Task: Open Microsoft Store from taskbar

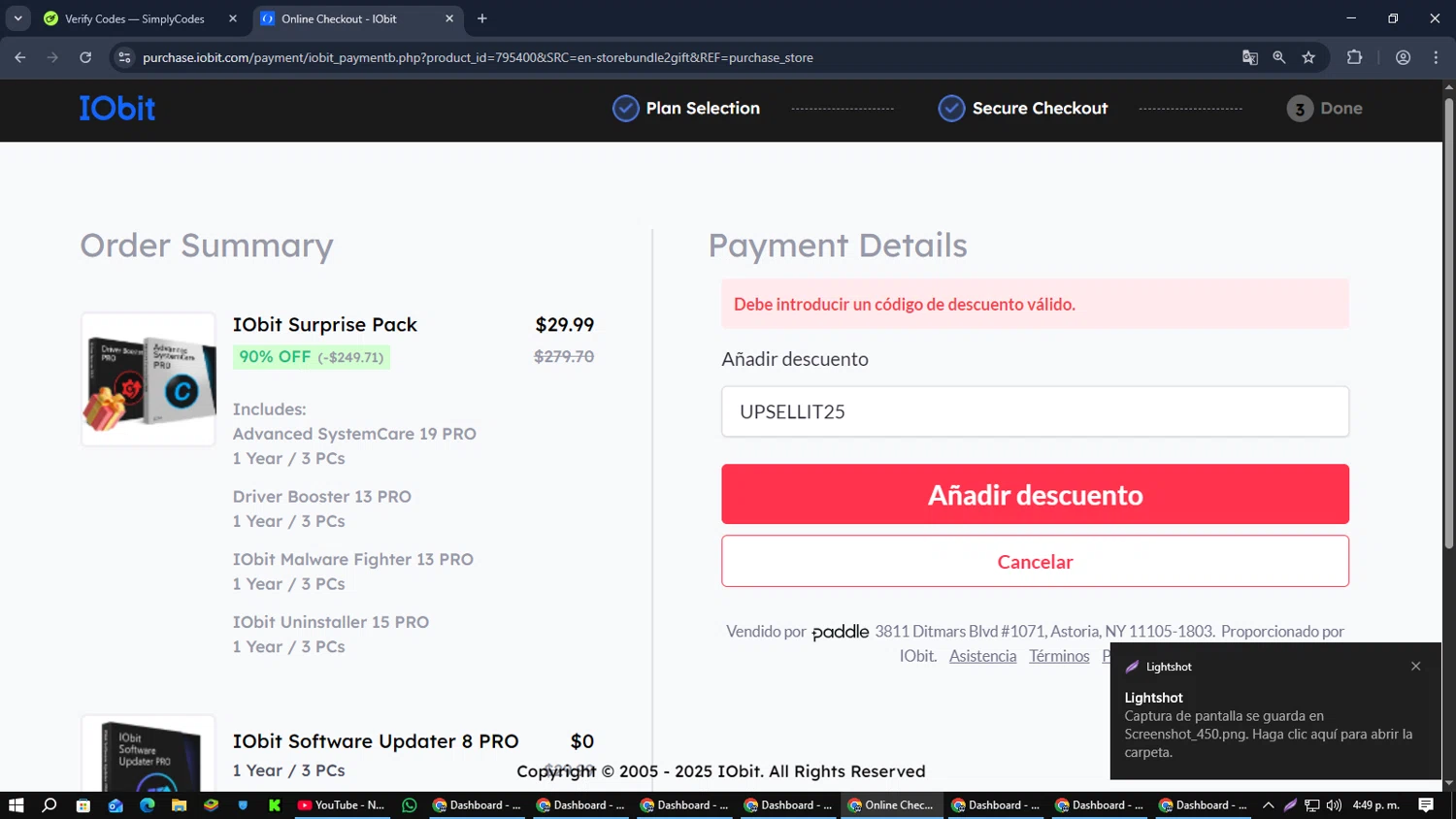Action: 83,805
